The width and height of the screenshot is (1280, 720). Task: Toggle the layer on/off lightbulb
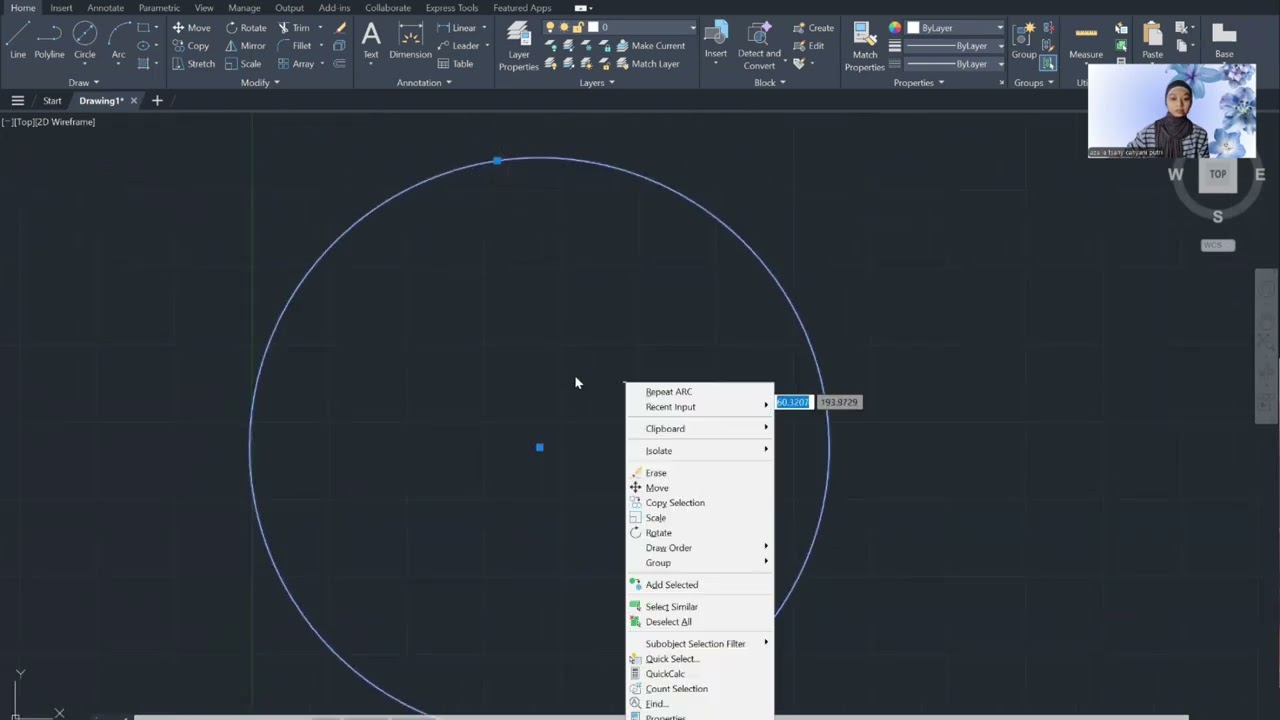coord(550,28)
